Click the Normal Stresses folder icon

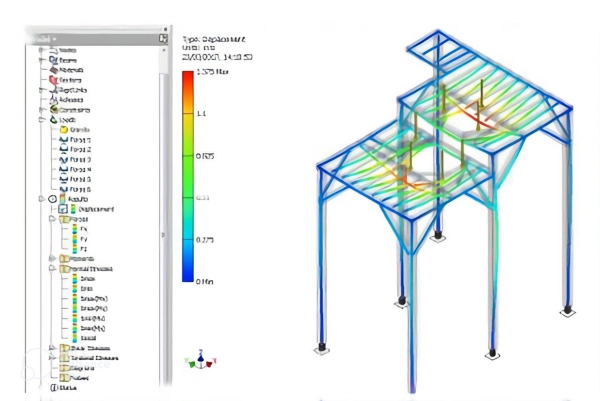point(64,269)
